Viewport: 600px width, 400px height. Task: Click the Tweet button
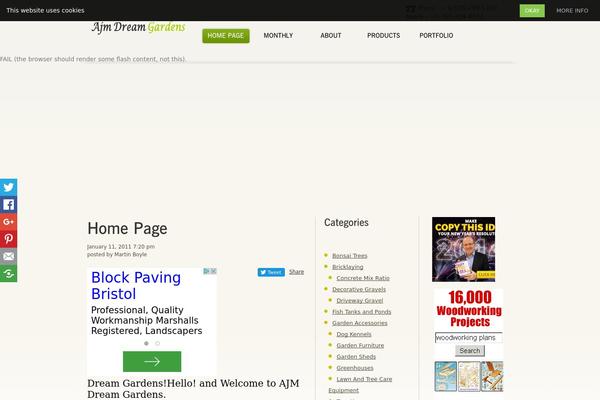tap(271, 272)
